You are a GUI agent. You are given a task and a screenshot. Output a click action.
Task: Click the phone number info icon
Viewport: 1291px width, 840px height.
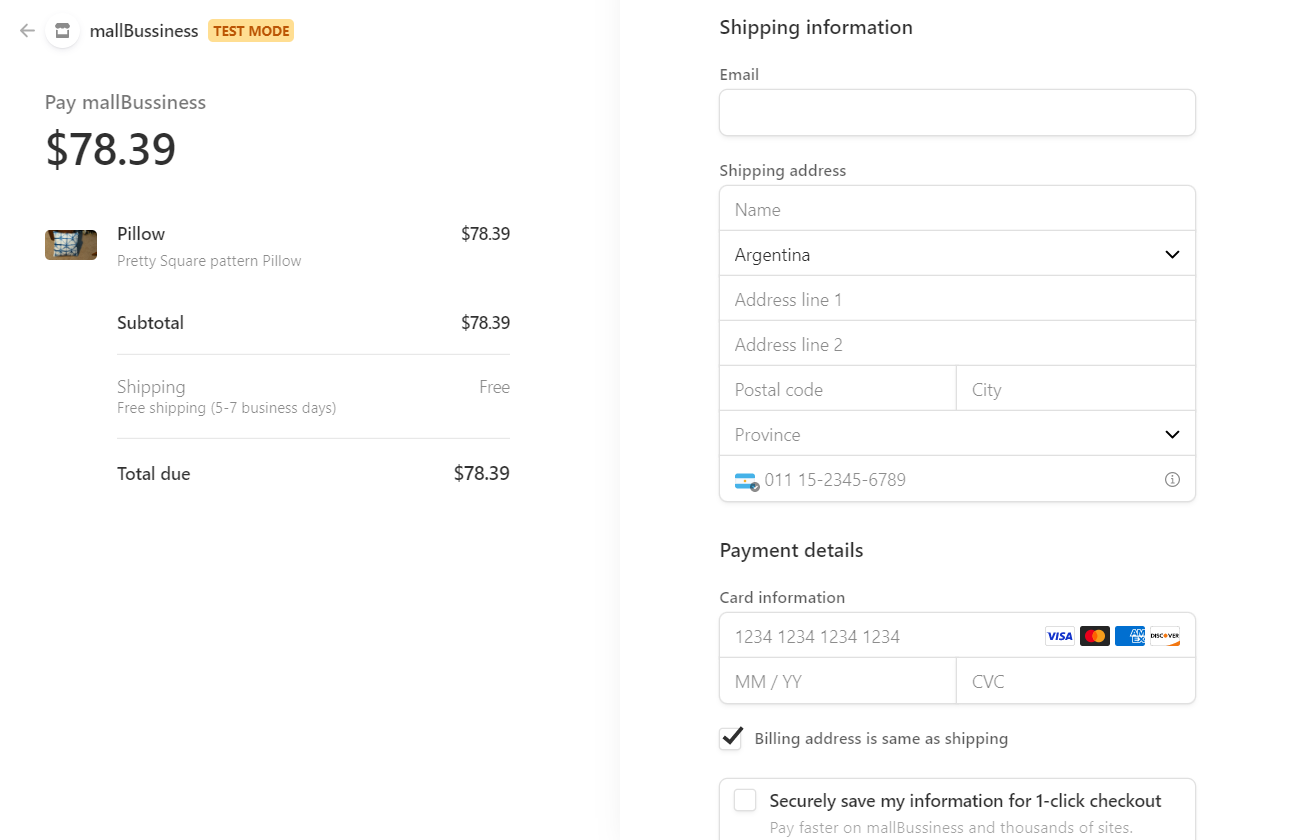pos(1172,480)
